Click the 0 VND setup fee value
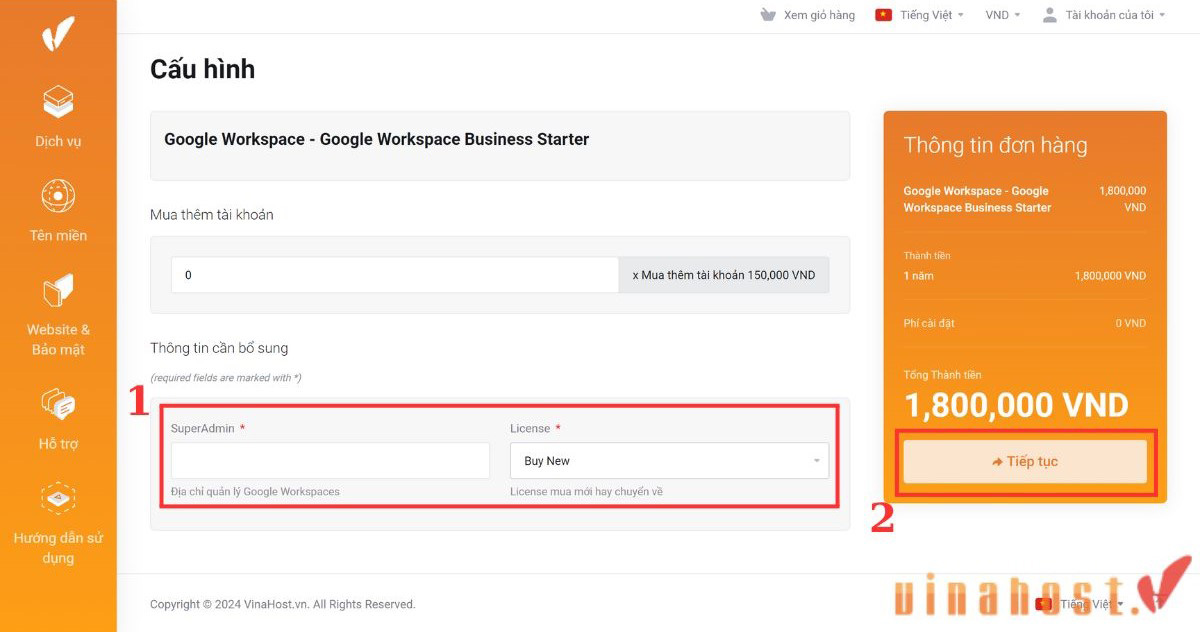1200x632 pixels. coord(1131,324)
